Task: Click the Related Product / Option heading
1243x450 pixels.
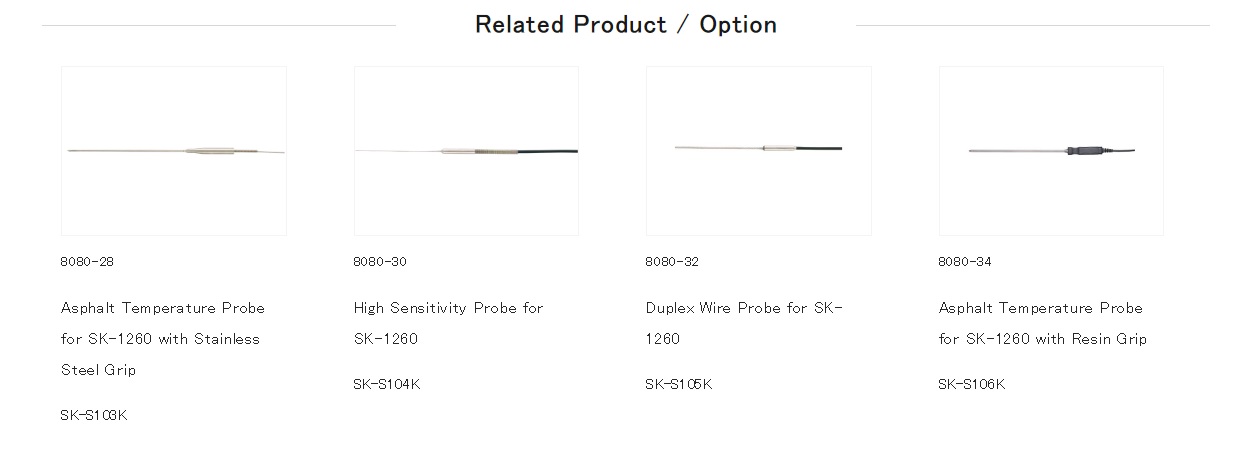Action: (626, 24)
